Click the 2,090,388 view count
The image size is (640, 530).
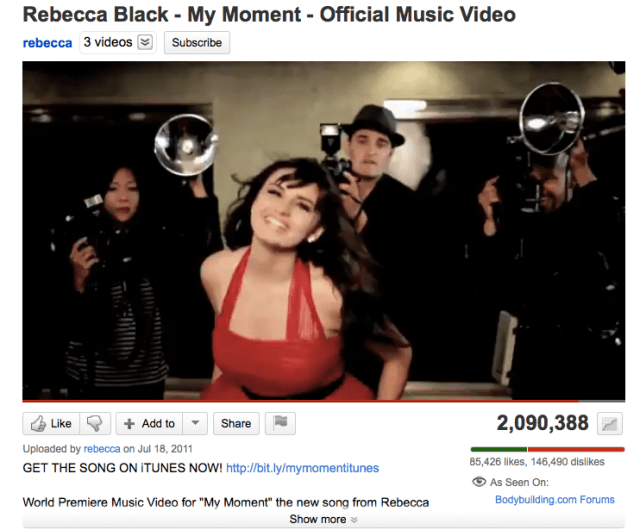pos(542,423)
